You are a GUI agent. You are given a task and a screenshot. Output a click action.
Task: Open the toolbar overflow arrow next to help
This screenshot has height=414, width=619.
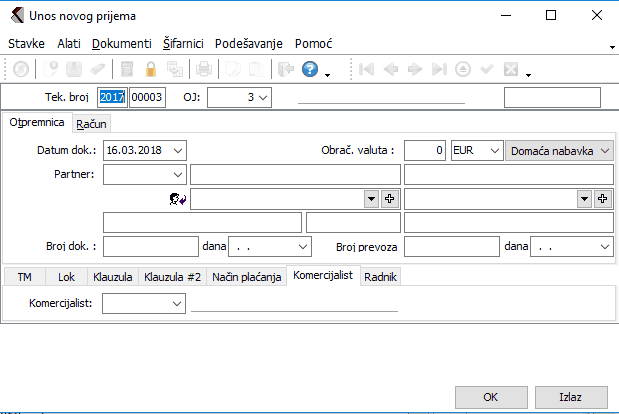point(327,74)
